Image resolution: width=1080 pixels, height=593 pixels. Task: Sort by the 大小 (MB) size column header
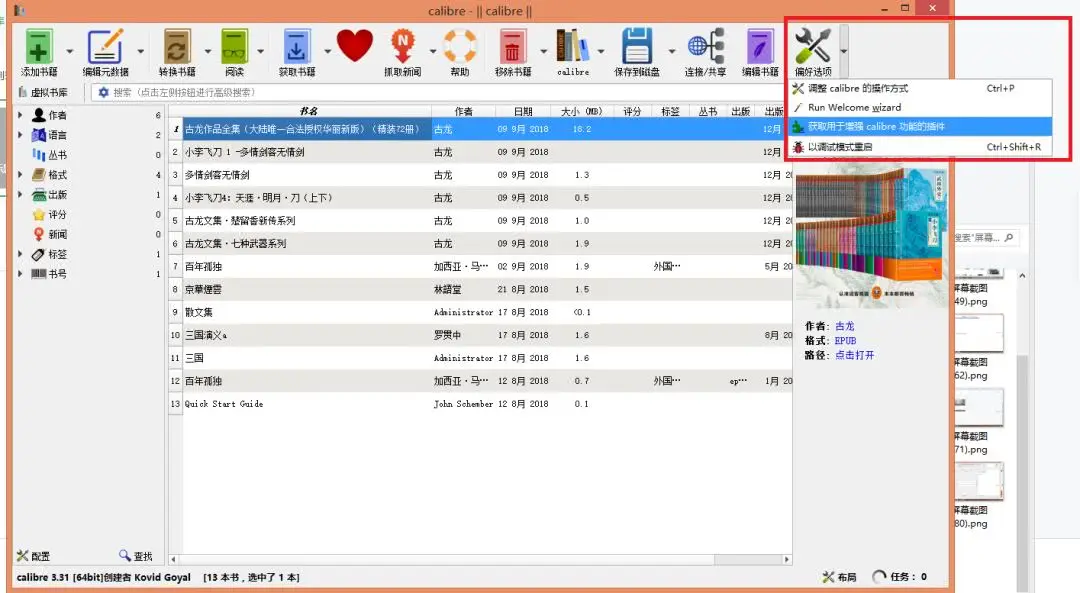581,111
